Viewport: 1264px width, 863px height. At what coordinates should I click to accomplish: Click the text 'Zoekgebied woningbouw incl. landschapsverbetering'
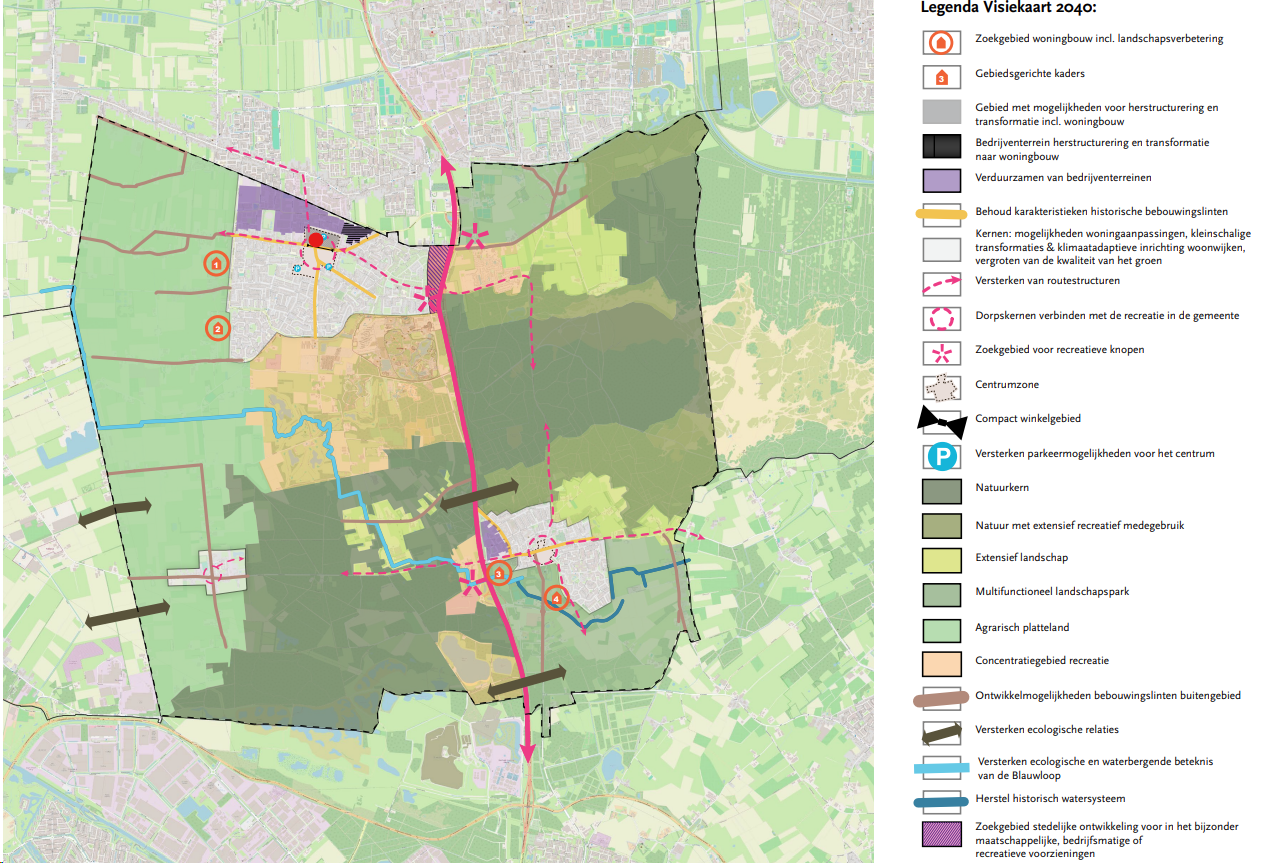click(1099, 39)
